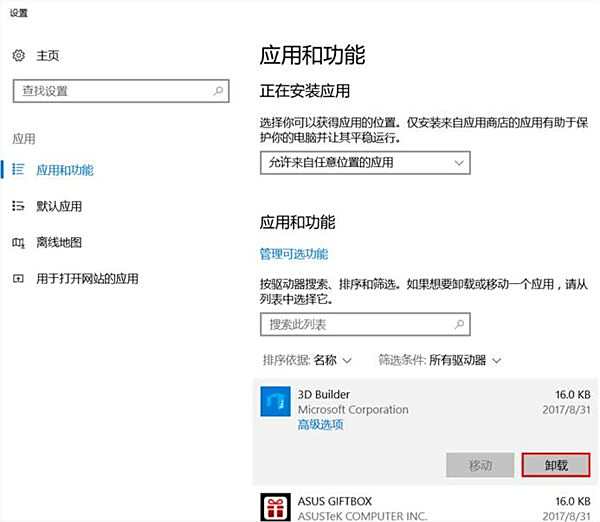Focus the 搜索此列表 search field

365,325
